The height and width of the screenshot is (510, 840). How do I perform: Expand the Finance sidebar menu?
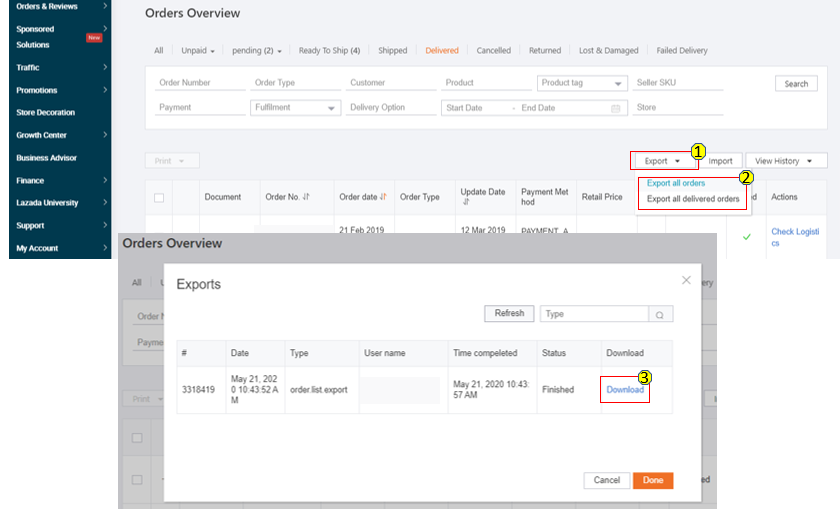tap(61, 181)
